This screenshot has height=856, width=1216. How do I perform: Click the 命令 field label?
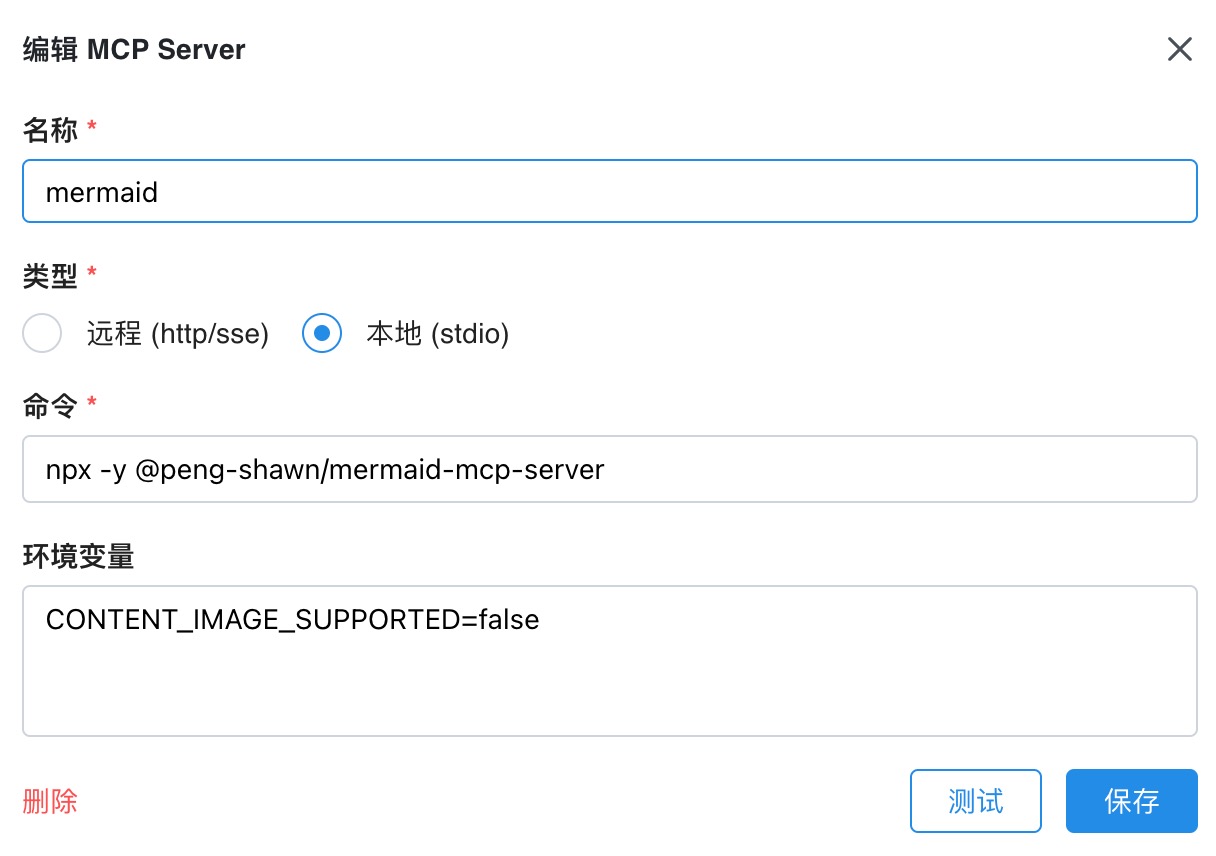(50, 406)
